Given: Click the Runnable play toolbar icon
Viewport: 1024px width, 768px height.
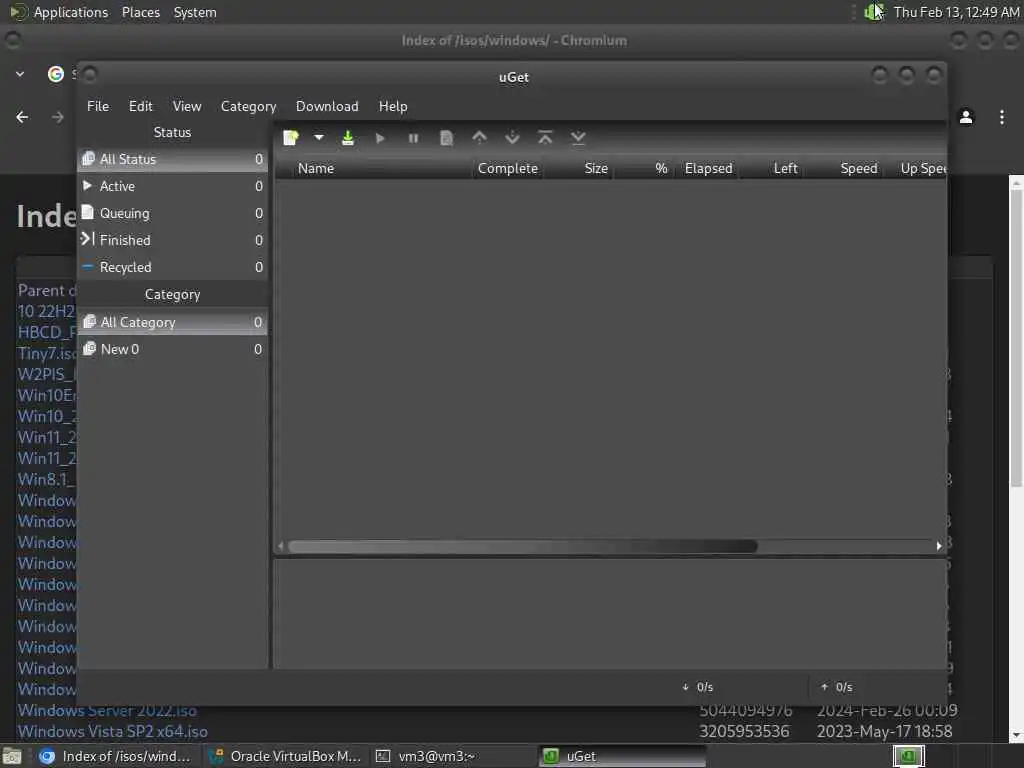Looking at the screenshot, I should tap(380, 138).
